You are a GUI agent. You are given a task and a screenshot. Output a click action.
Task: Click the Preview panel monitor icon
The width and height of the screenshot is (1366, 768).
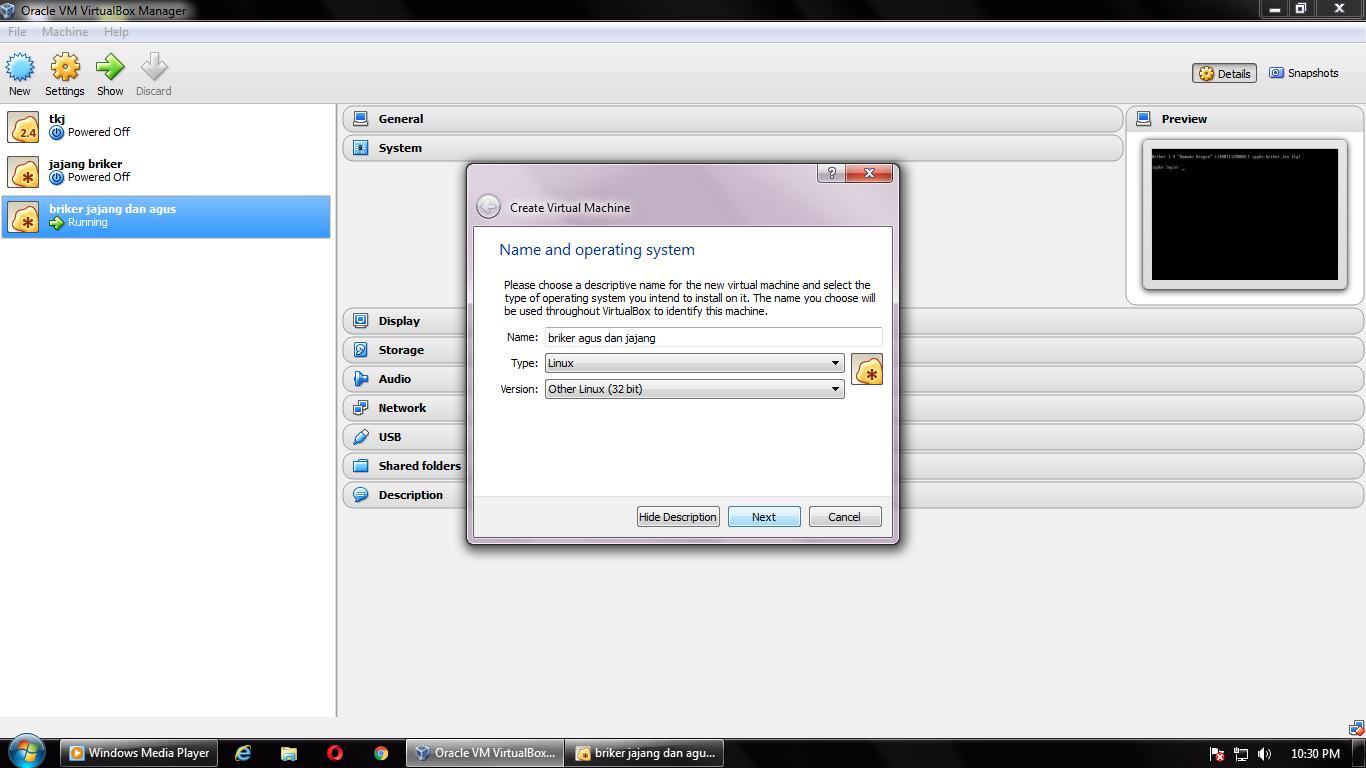click(x=1144, y=119)
